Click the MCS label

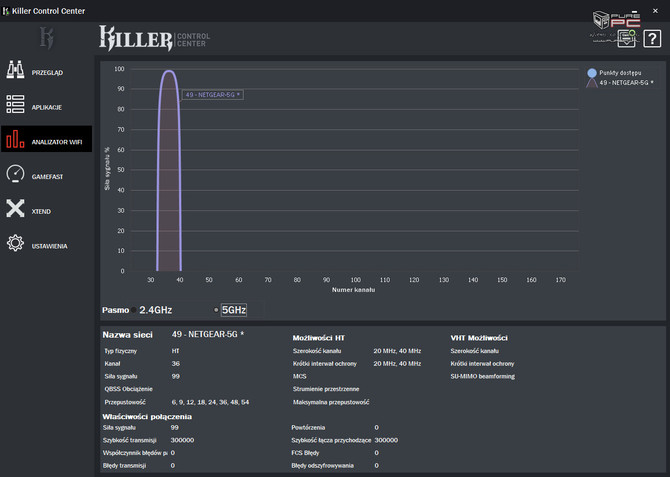coord(300,377)
